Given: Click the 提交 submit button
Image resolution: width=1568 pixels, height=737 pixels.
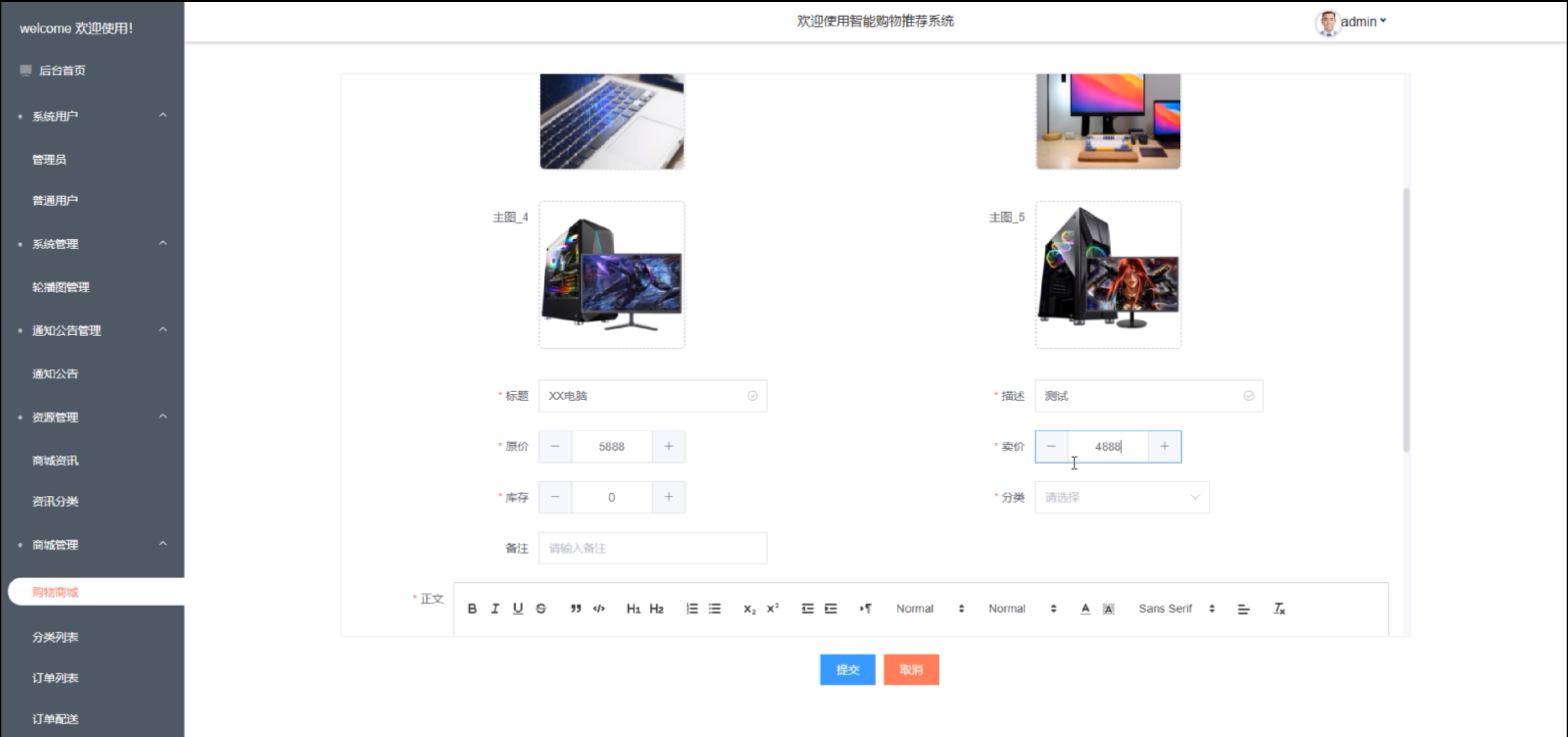Looking at the screenshot, I should (847, 670).
